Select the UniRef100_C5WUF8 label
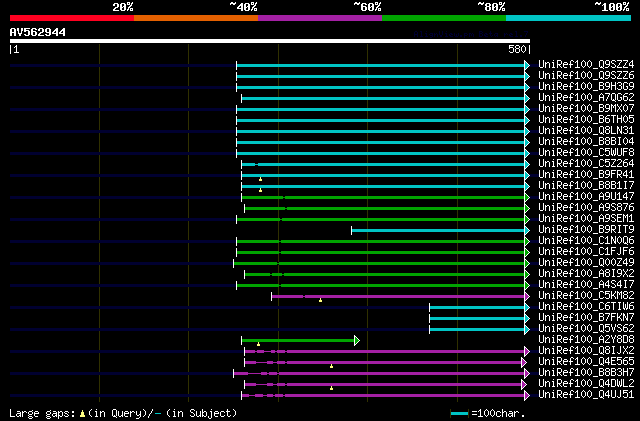The image size is (640, 421). [x=586, y=153]
